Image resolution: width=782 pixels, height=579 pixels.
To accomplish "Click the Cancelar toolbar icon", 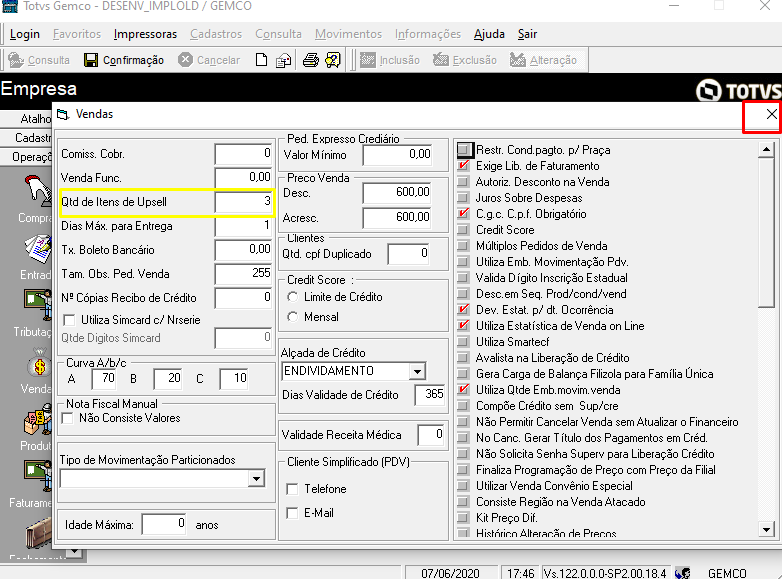I will [185, 59].
